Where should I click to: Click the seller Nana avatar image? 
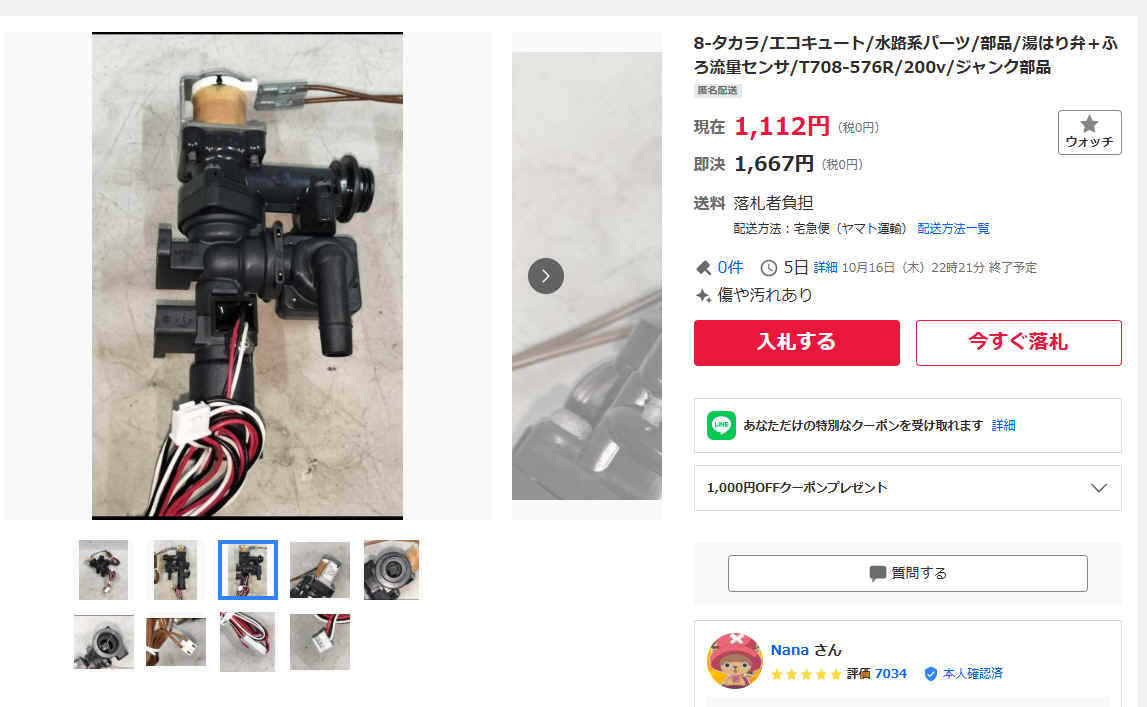click(734, 661)
